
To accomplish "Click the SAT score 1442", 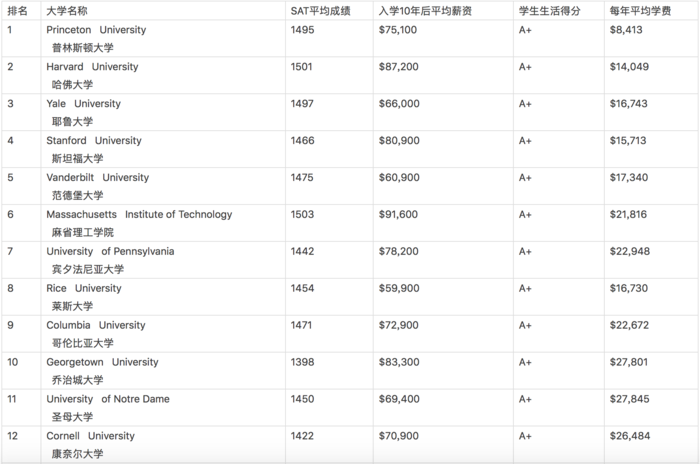I will (x=302, y=251).
